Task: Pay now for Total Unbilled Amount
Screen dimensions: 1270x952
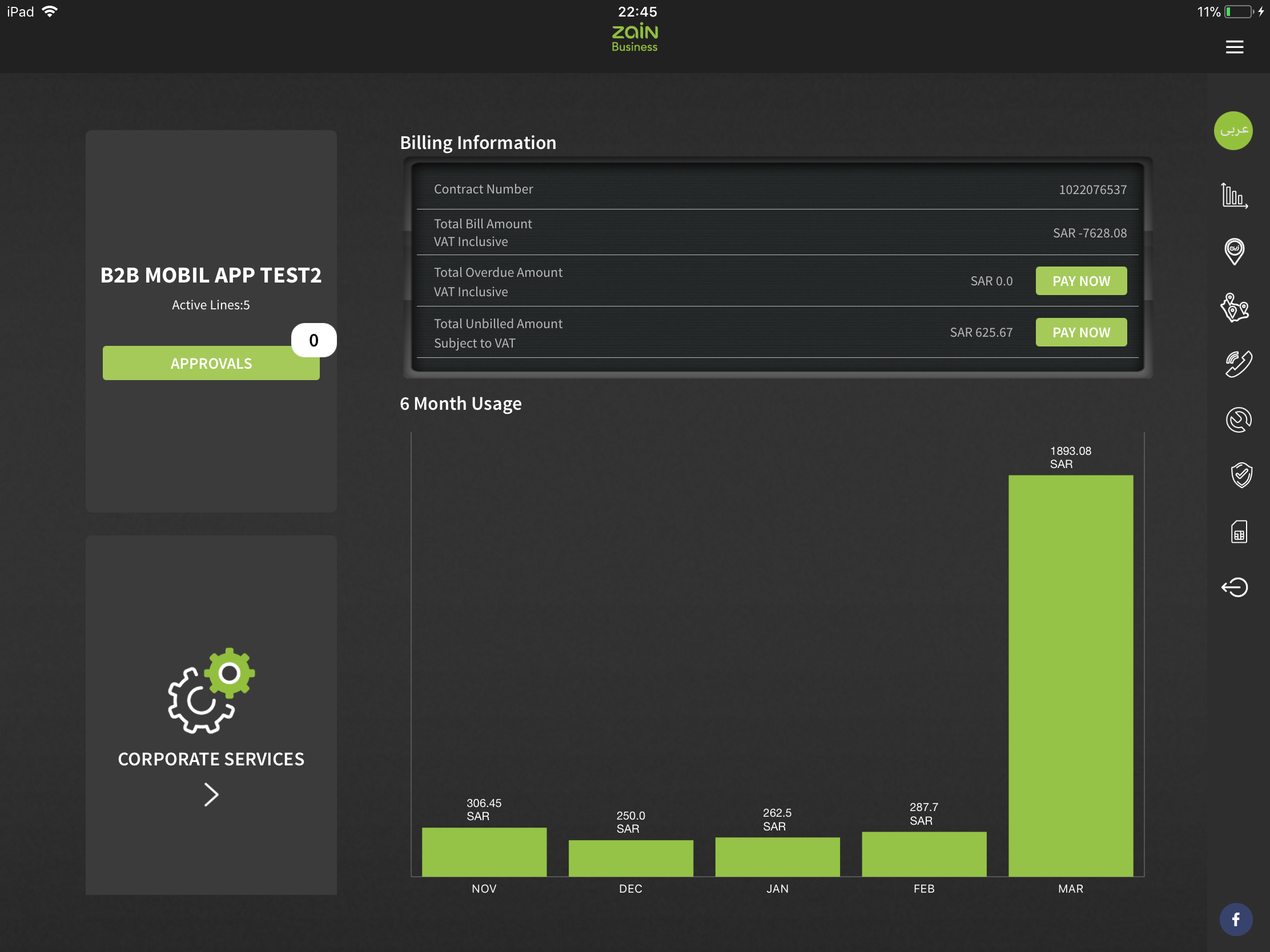Action: point(1080,332)
